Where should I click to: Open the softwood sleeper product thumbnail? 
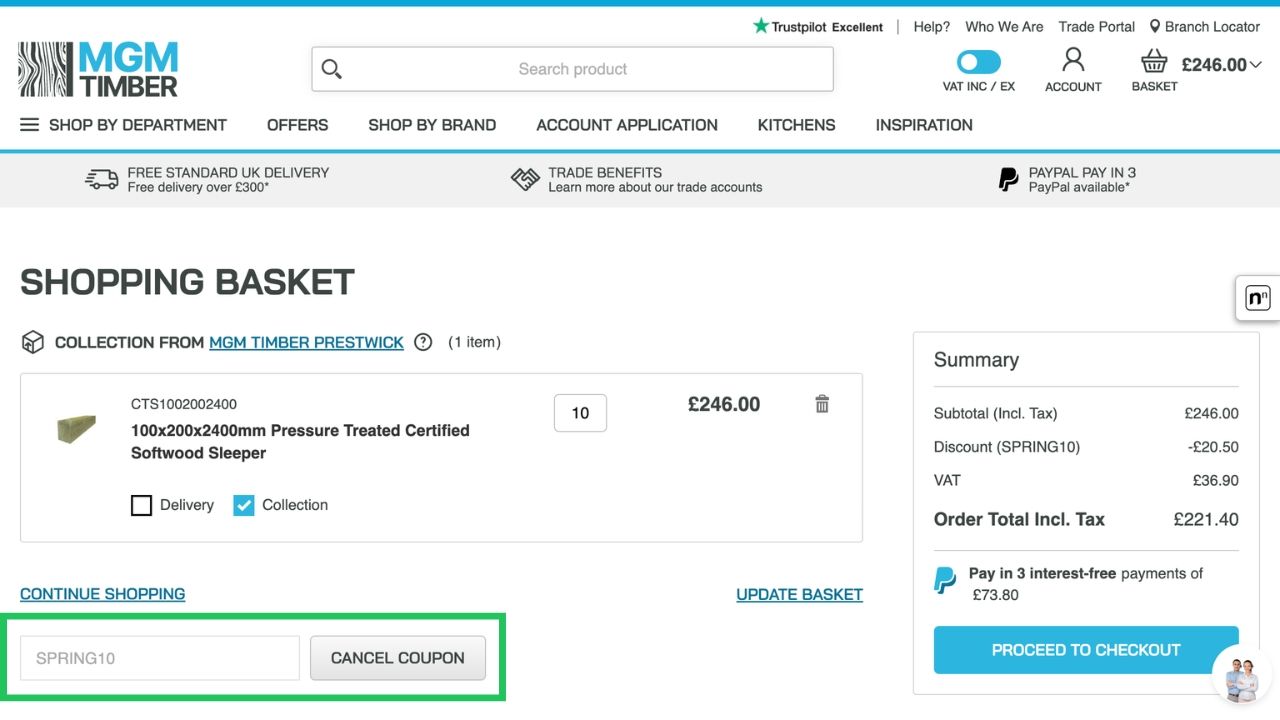[x=76, y=429]
